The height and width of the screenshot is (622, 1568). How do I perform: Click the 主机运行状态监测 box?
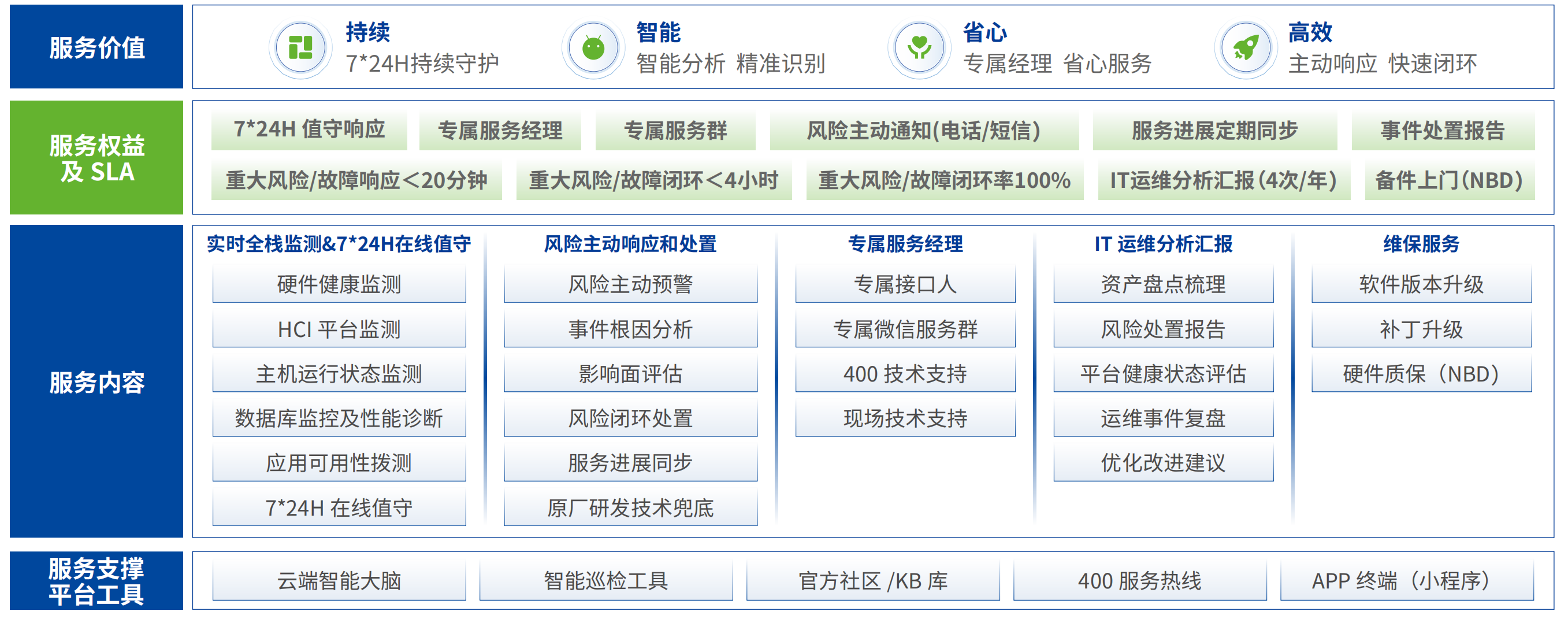click(339, 373)
